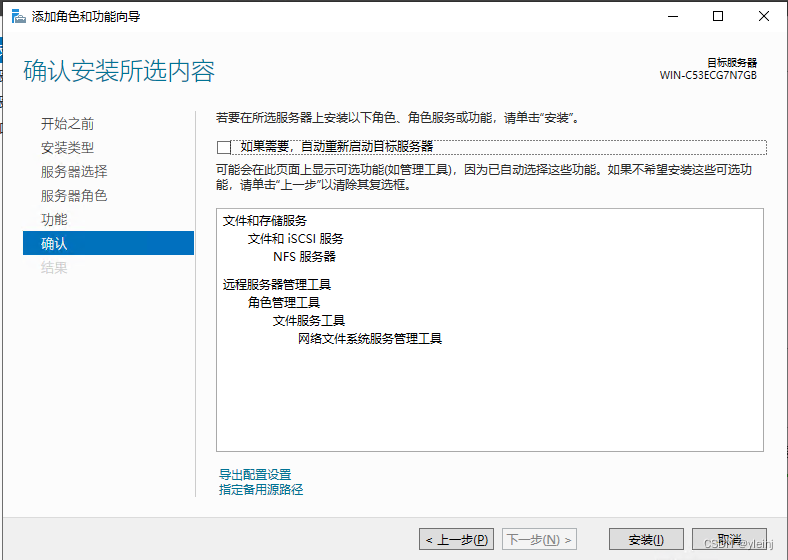This screenshot has width=788, height=560.
Task: Select the 确认 step
Action: pos(108,243)
